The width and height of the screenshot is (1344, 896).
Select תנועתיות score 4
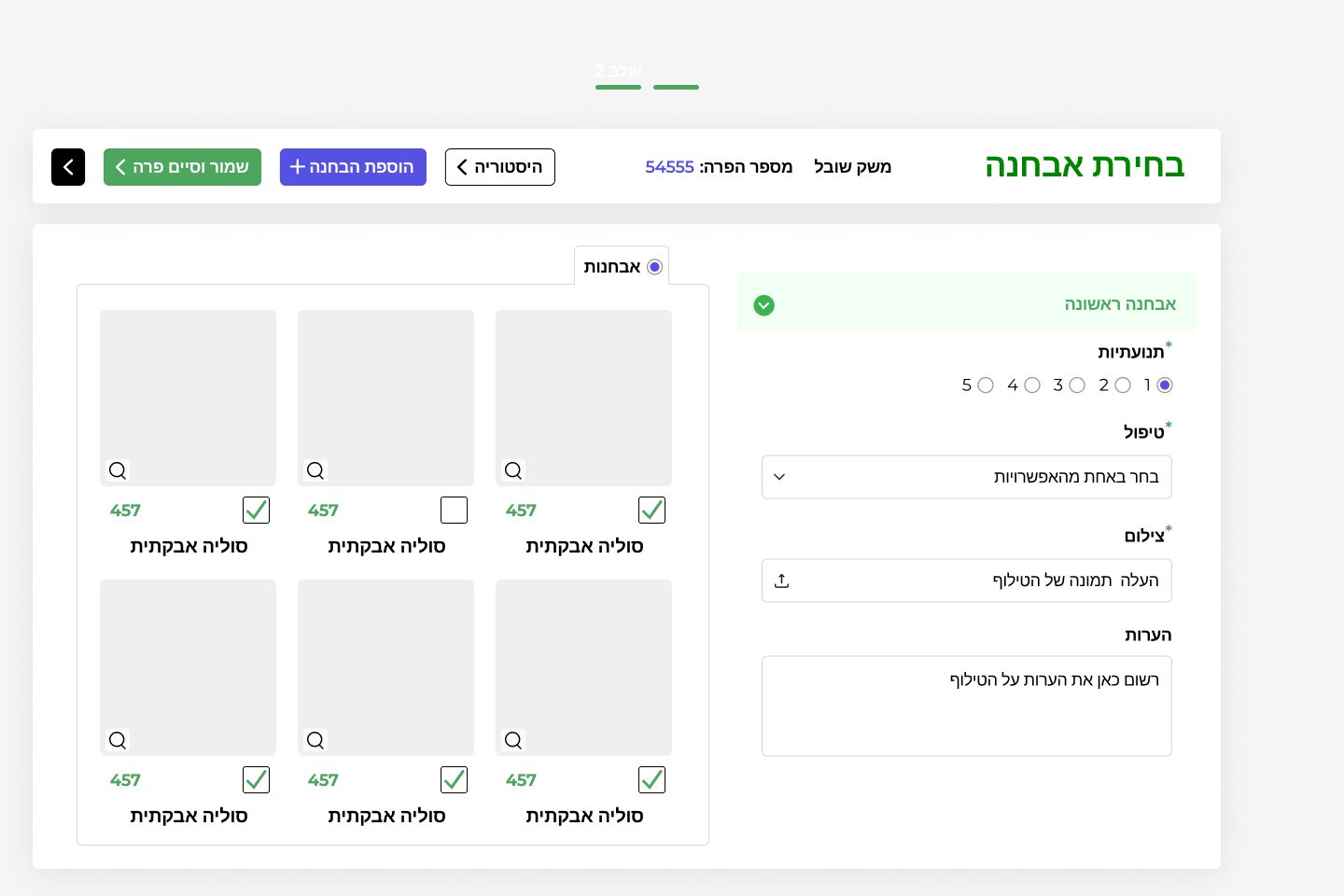[1032, 385]
